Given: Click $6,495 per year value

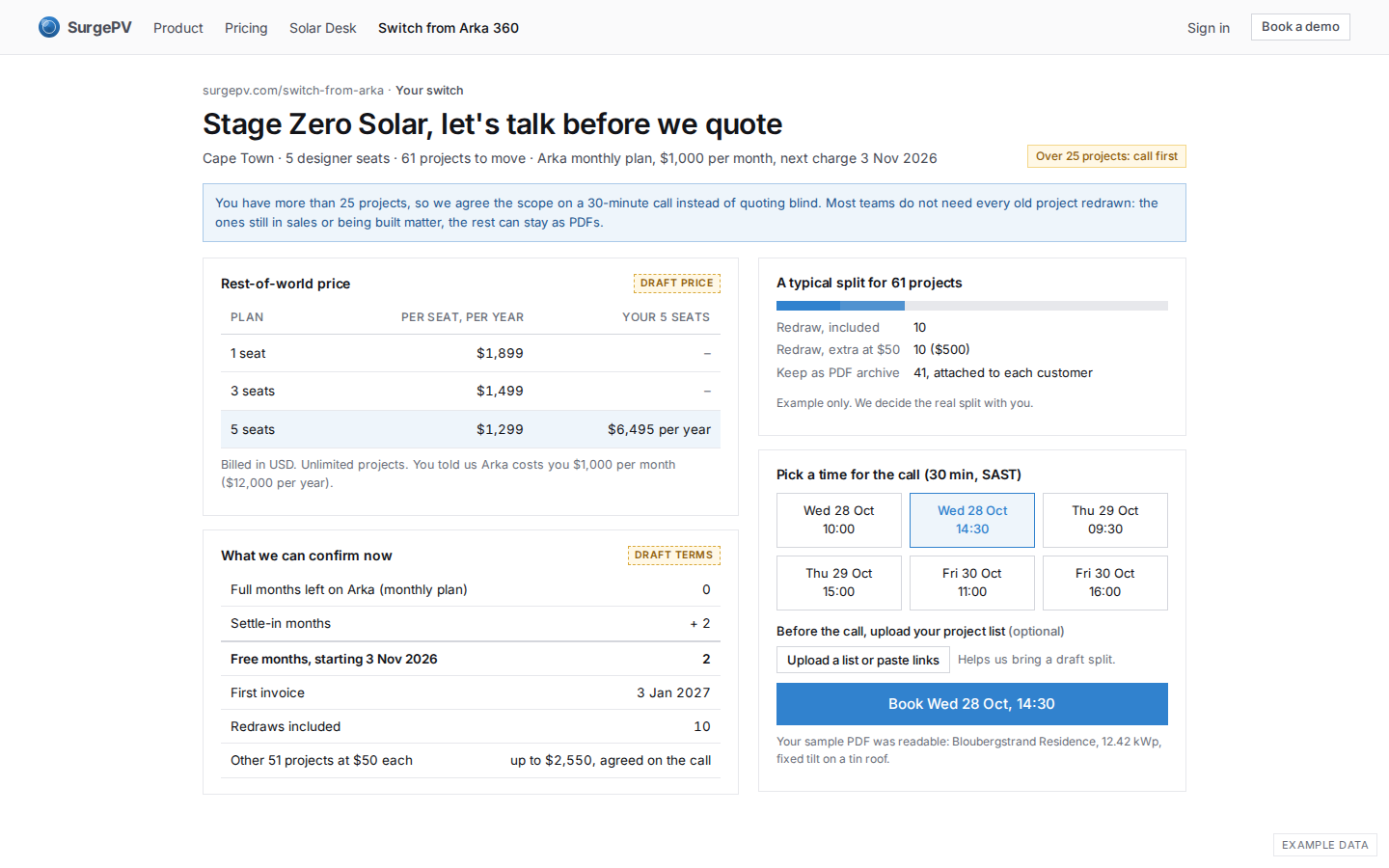Looking at the screenshot, I should (659, 429).
